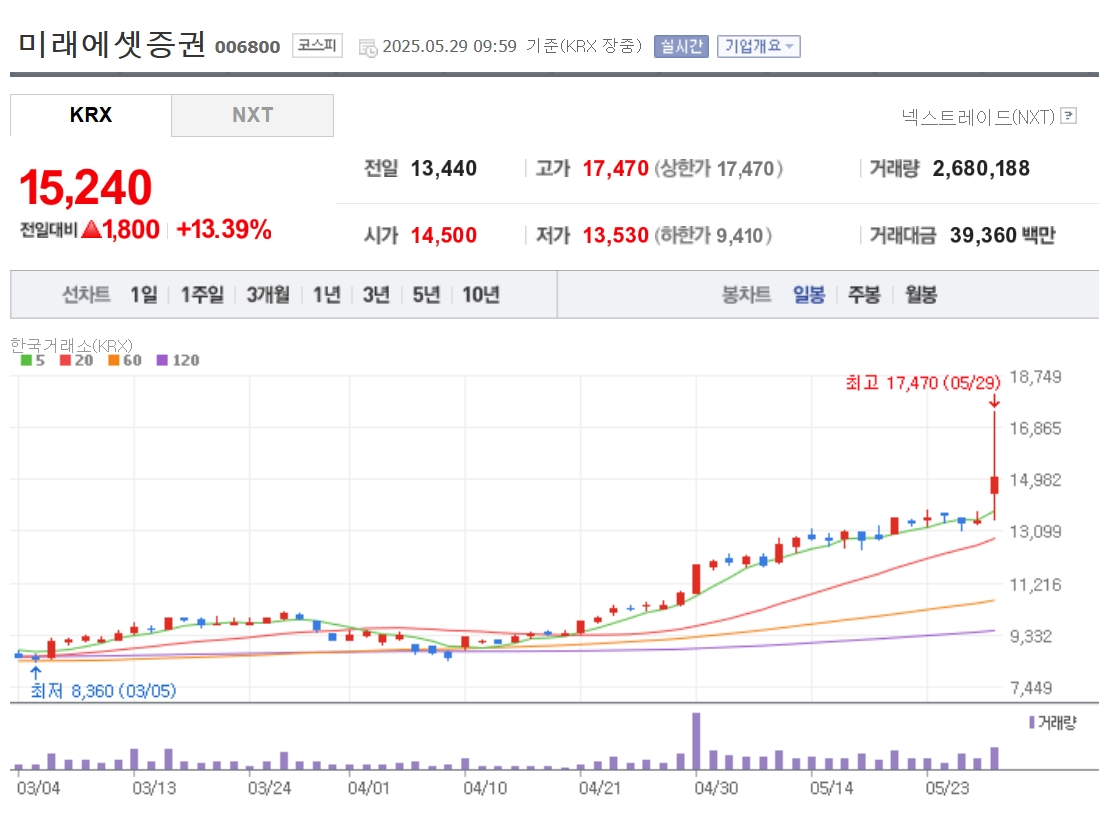Select the 1년 line chart period
This screenshot has width=1099, height=825.
[327, 294]
